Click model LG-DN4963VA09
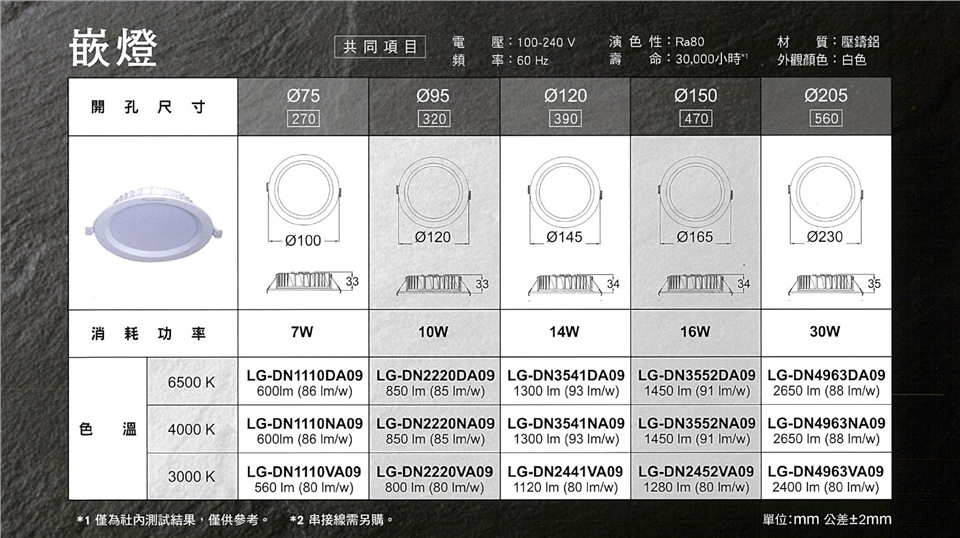 (825, 471)
